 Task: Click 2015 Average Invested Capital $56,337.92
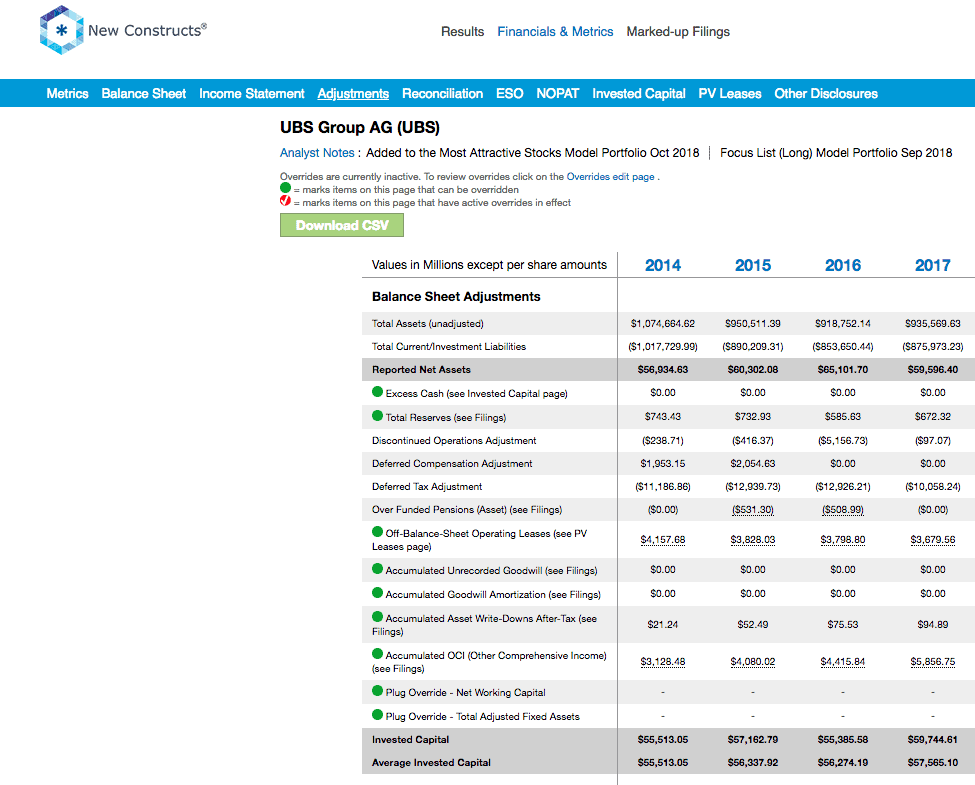pos(753,763)
